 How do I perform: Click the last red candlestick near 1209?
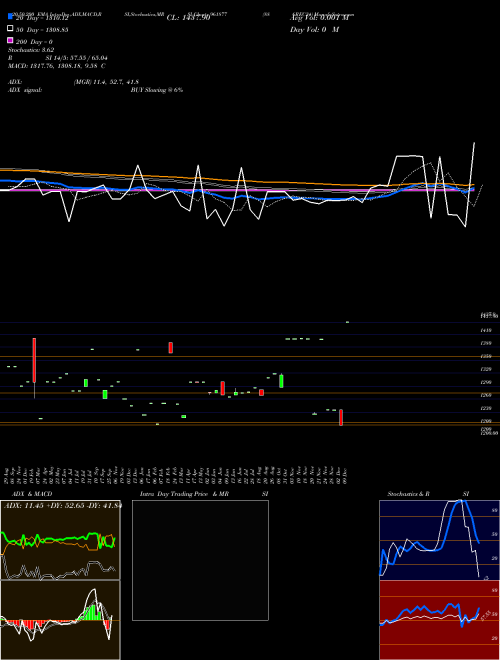341,417
